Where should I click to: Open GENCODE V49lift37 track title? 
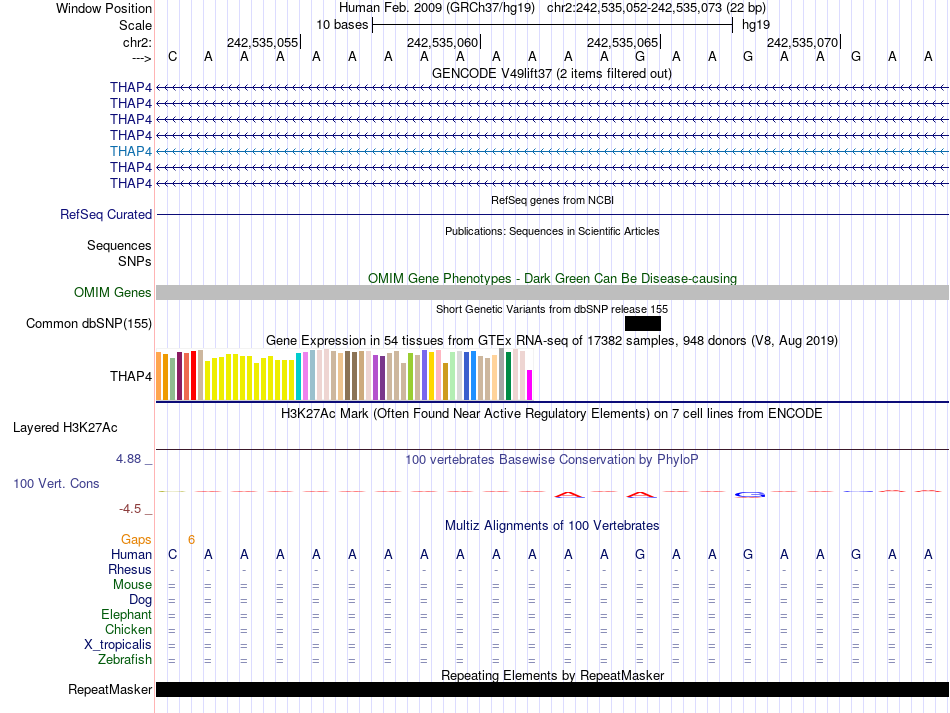tap(552, 73)
